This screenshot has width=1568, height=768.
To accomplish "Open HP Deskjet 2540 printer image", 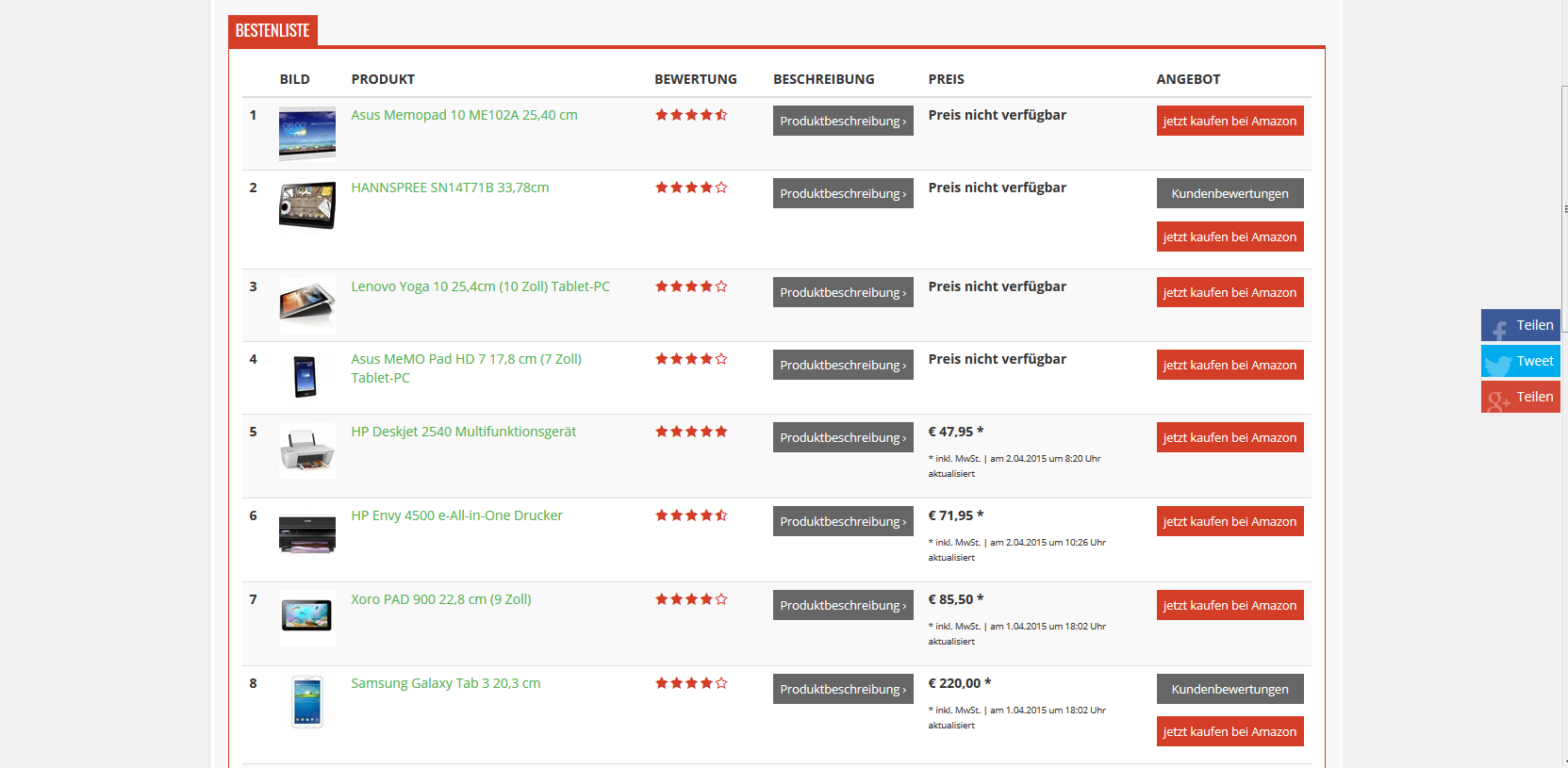I will (307, 449).
